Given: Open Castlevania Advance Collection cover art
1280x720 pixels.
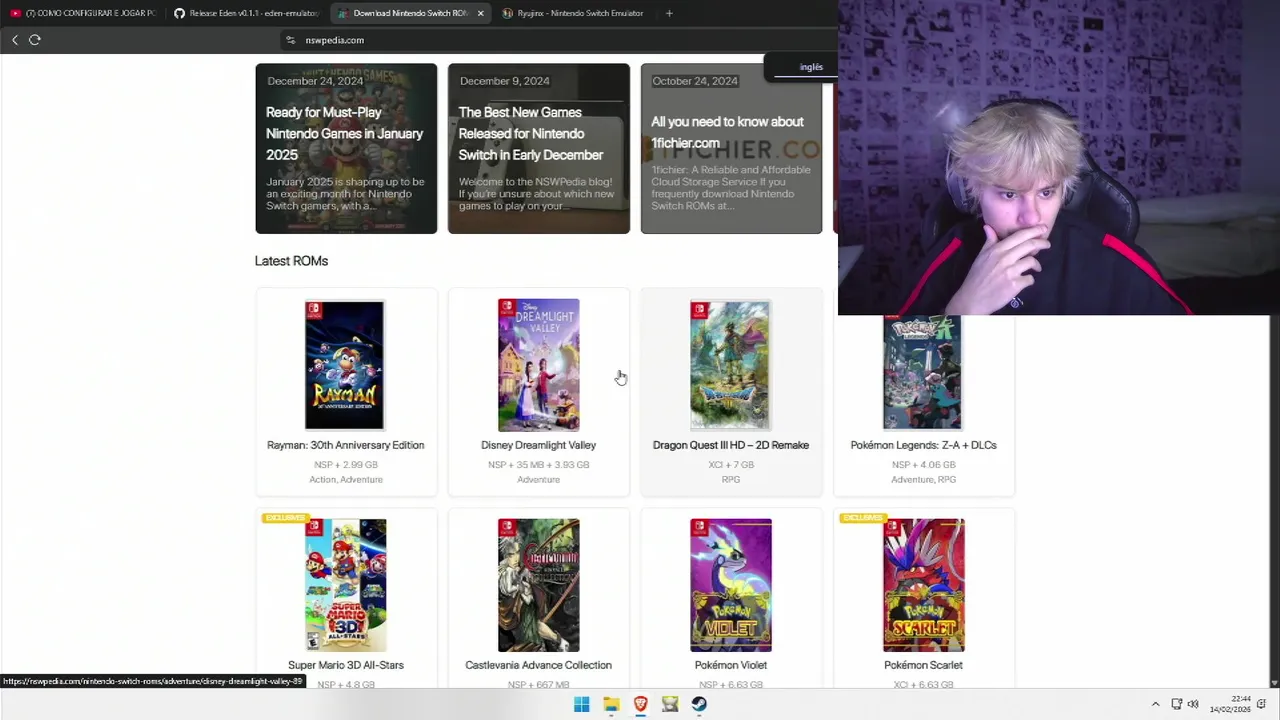Looking at the screenshot, I should 538,585.
